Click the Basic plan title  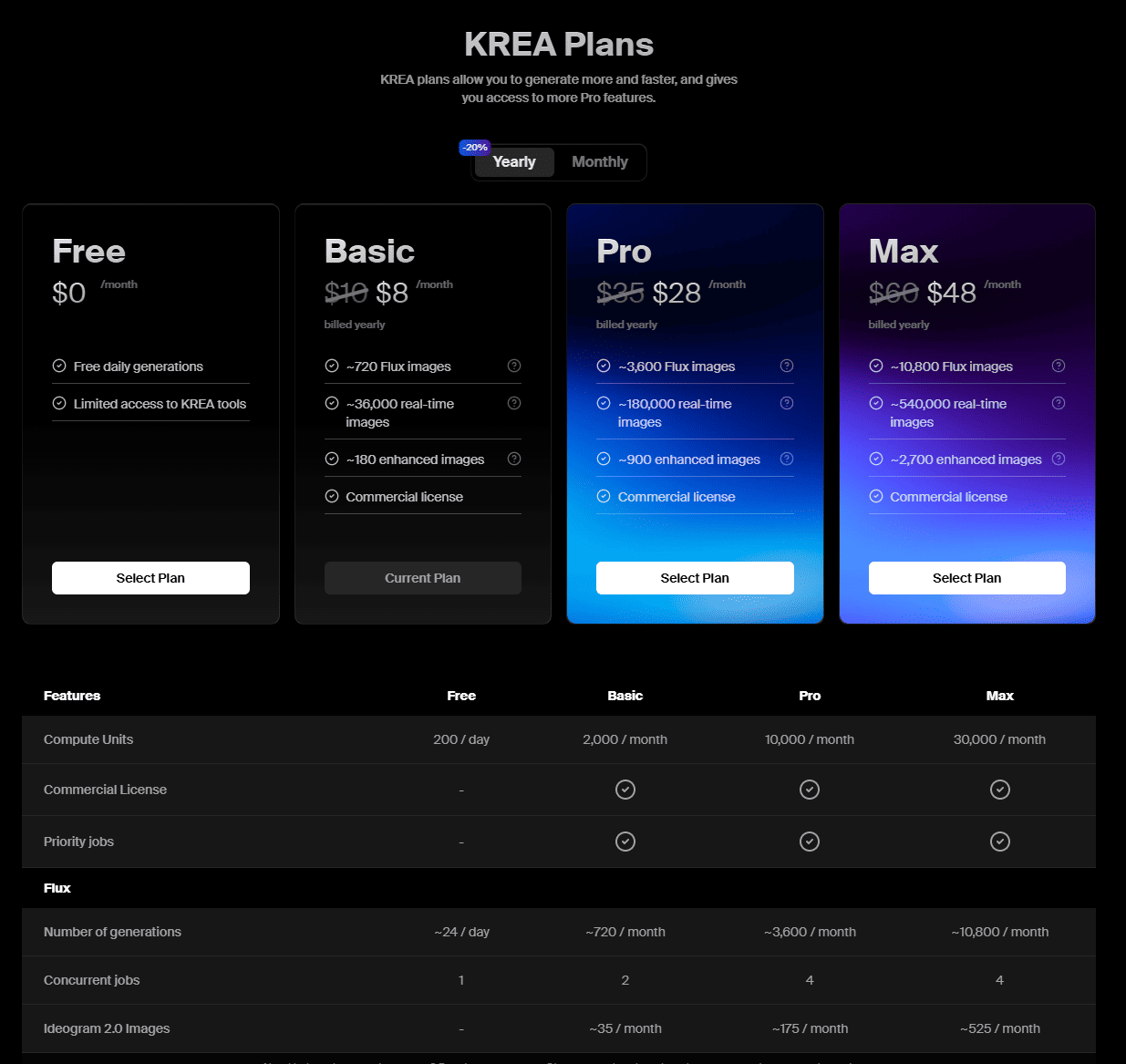coord(370,251)
